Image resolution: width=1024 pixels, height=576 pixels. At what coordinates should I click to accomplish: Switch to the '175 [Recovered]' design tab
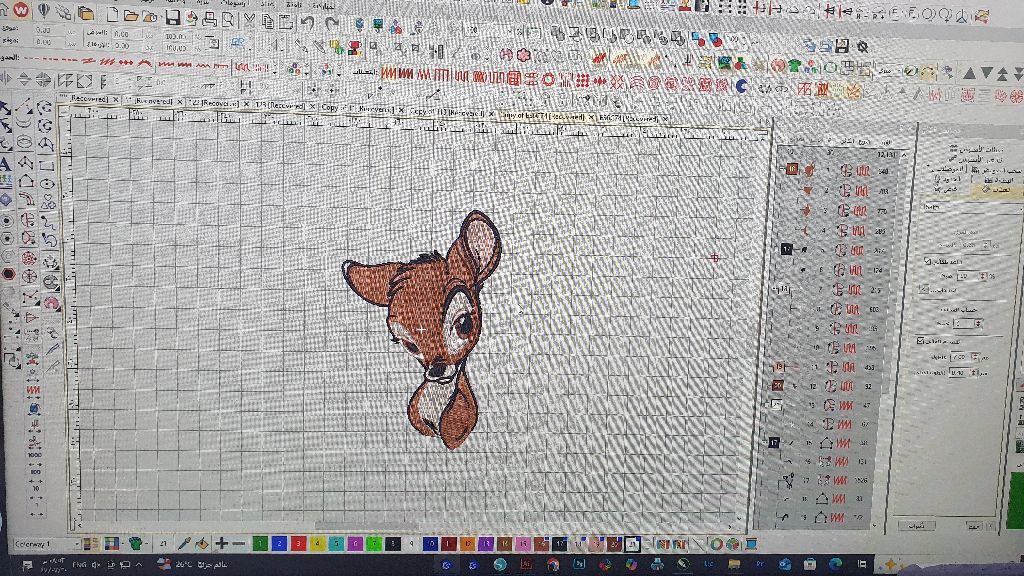pos(281,104)
